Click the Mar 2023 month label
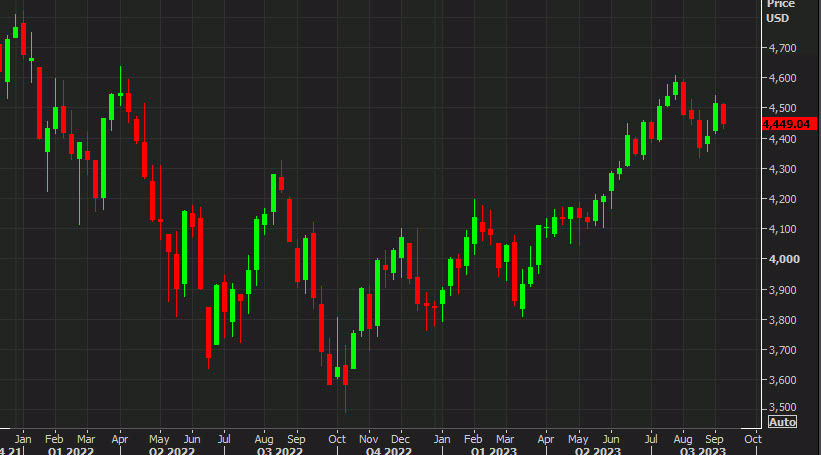Screen dimensions: 821x455 point(505,439)
